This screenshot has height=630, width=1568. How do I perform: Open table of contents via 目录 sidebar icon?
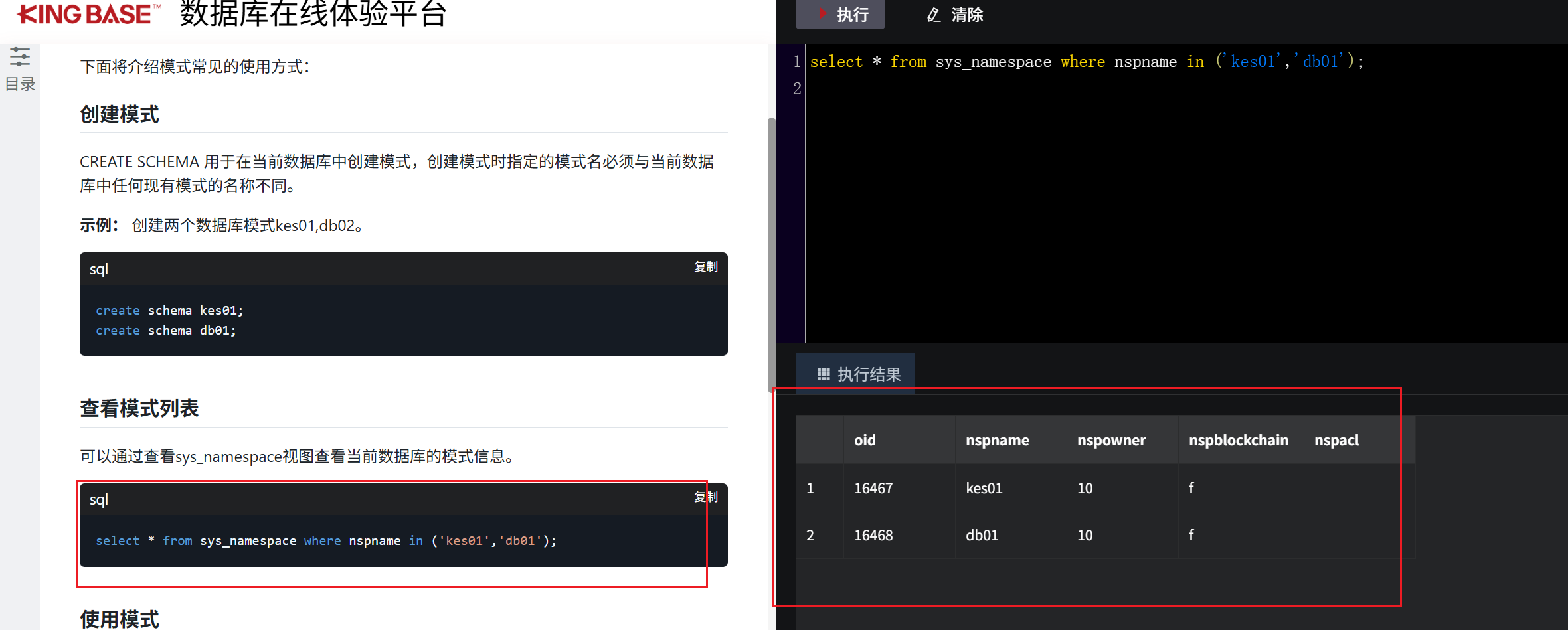coord(20,83)
